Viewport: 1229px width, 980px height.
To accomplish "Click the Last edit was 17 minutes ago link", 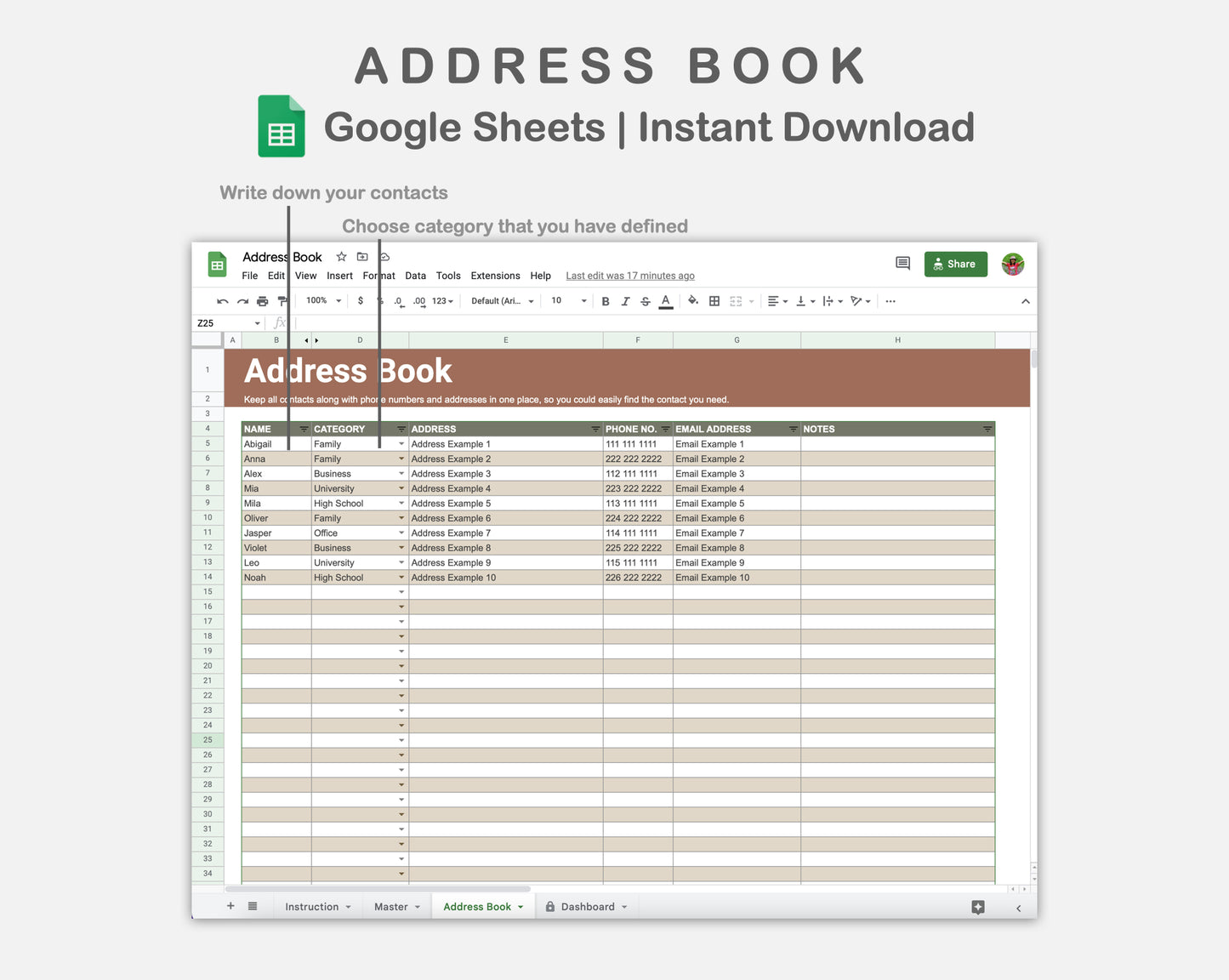I will pos(629,275).
